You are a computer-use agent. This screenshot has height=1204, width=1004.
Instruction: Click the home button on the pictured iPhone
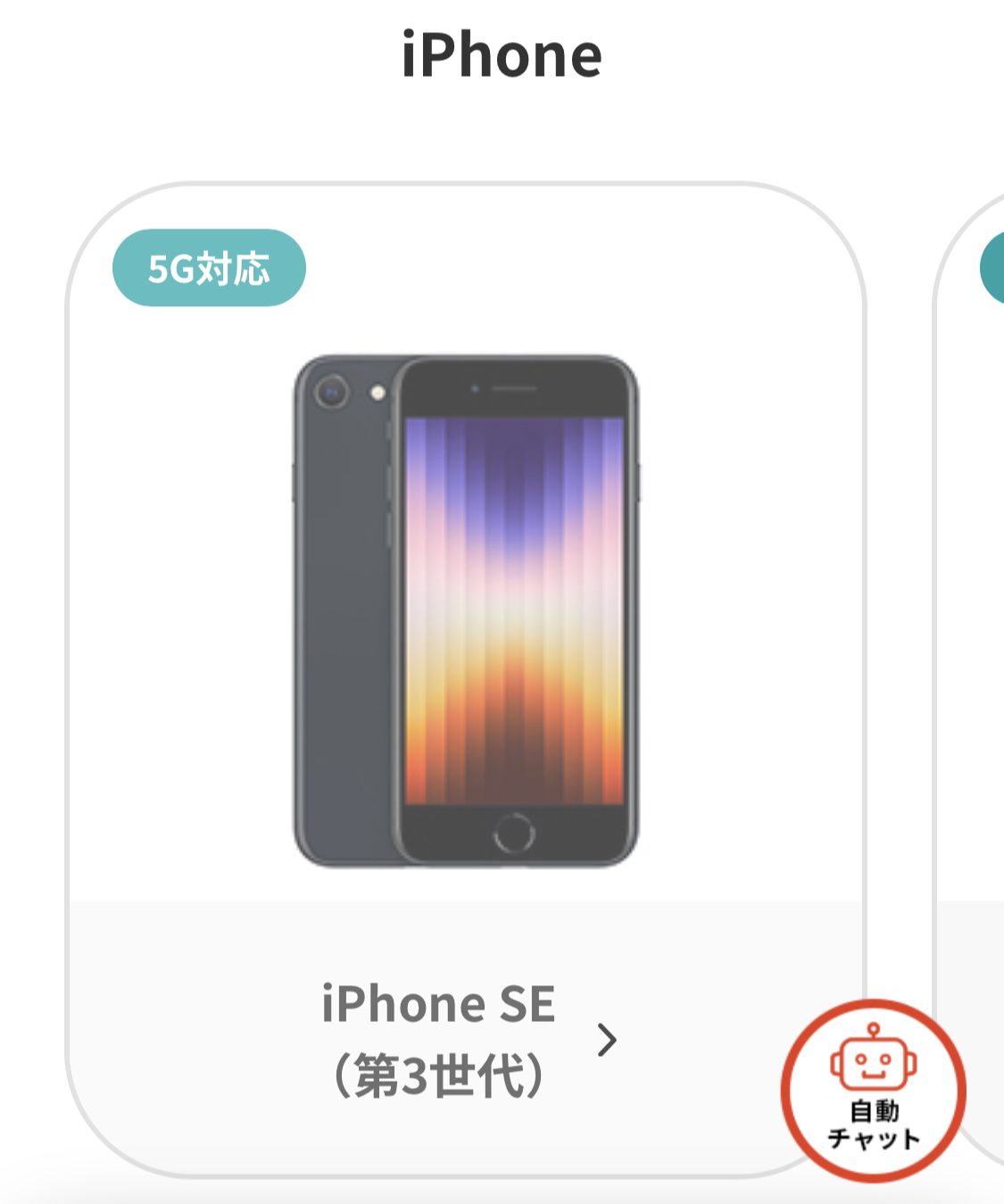click(x=513, y=834)
